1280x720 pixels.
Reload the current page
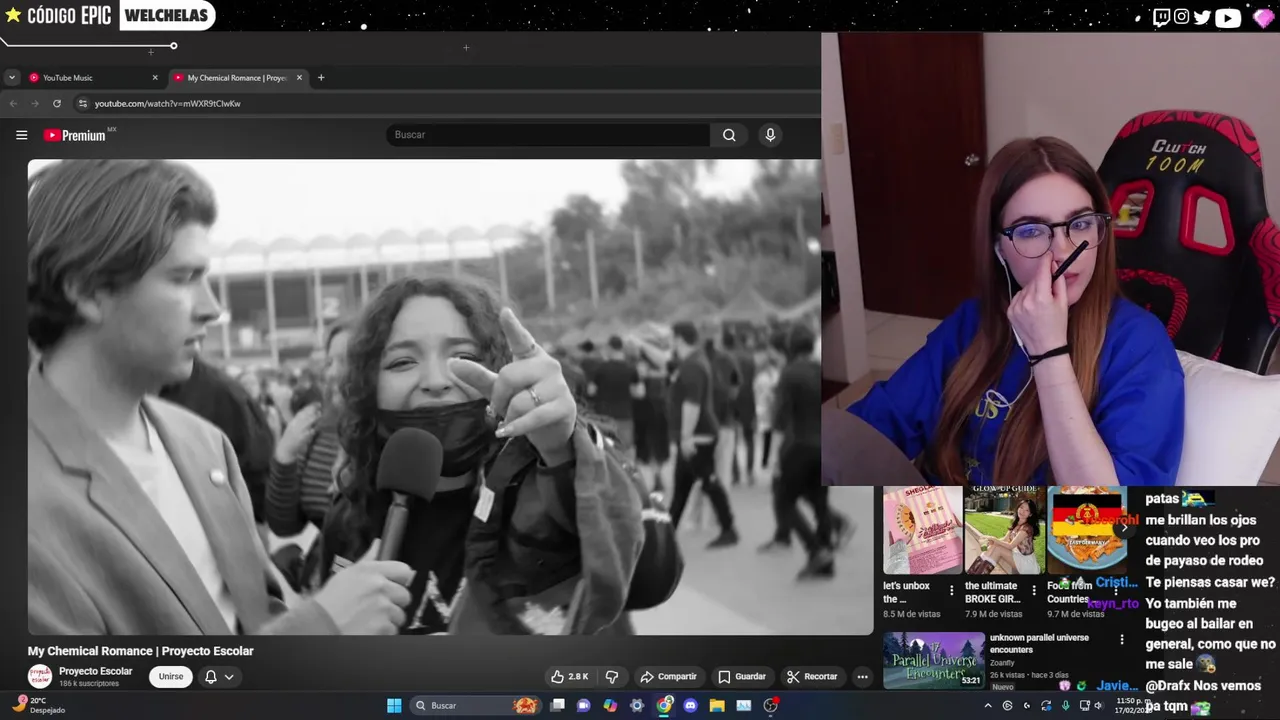point(57,104)
